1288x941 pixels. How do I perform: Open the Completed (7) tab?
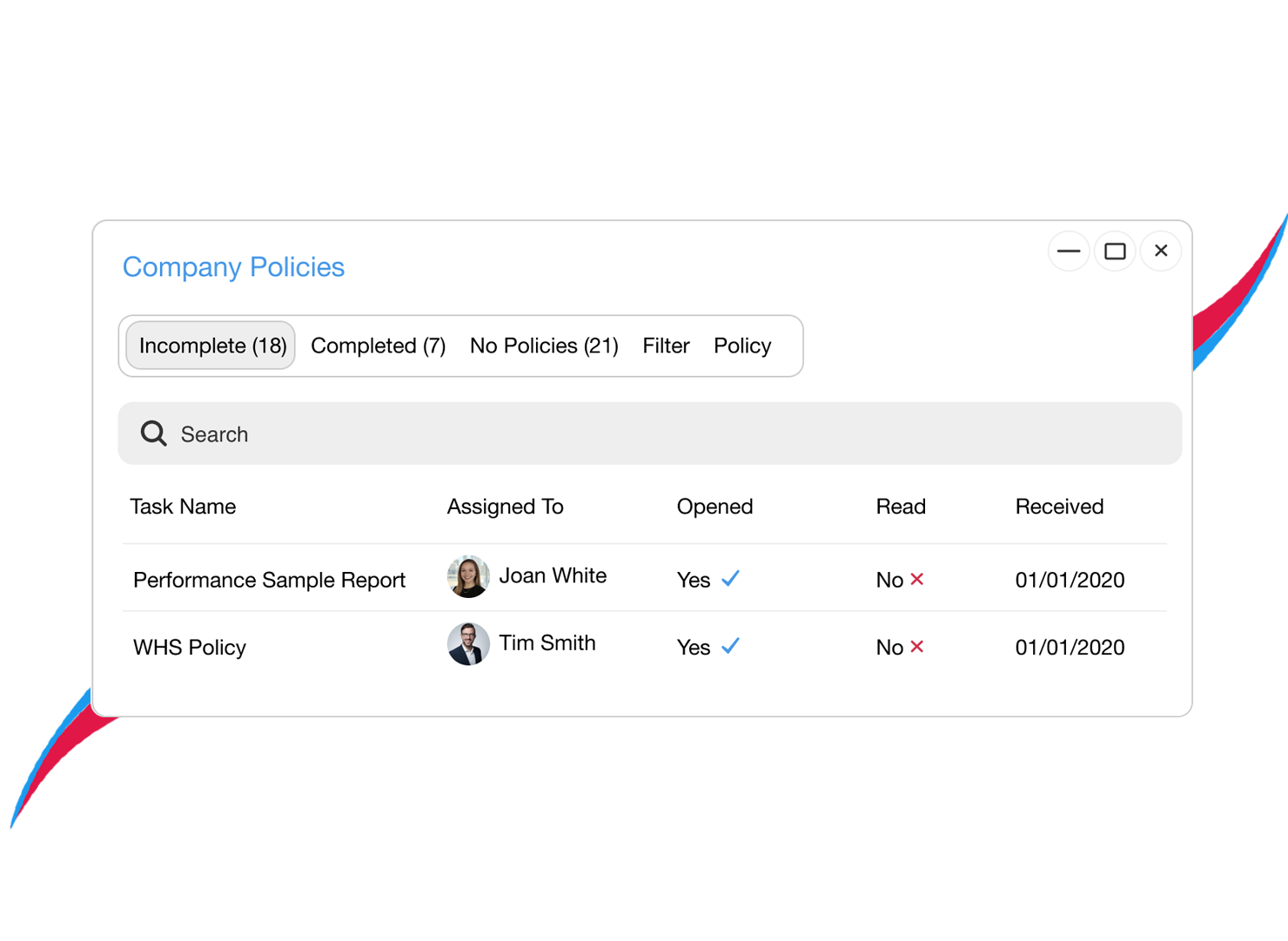point(378,346)
